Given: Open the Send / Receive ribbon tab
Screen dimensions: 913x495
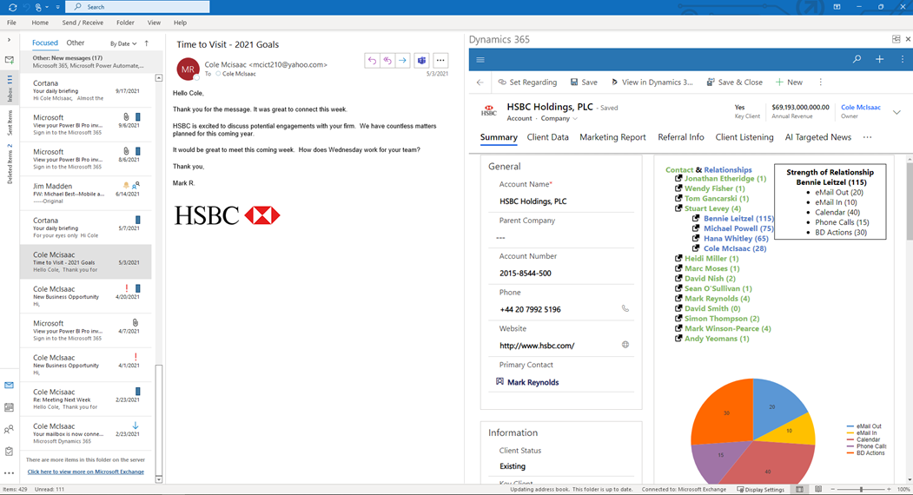Looking at the screenshot, I should click(83, 23).
